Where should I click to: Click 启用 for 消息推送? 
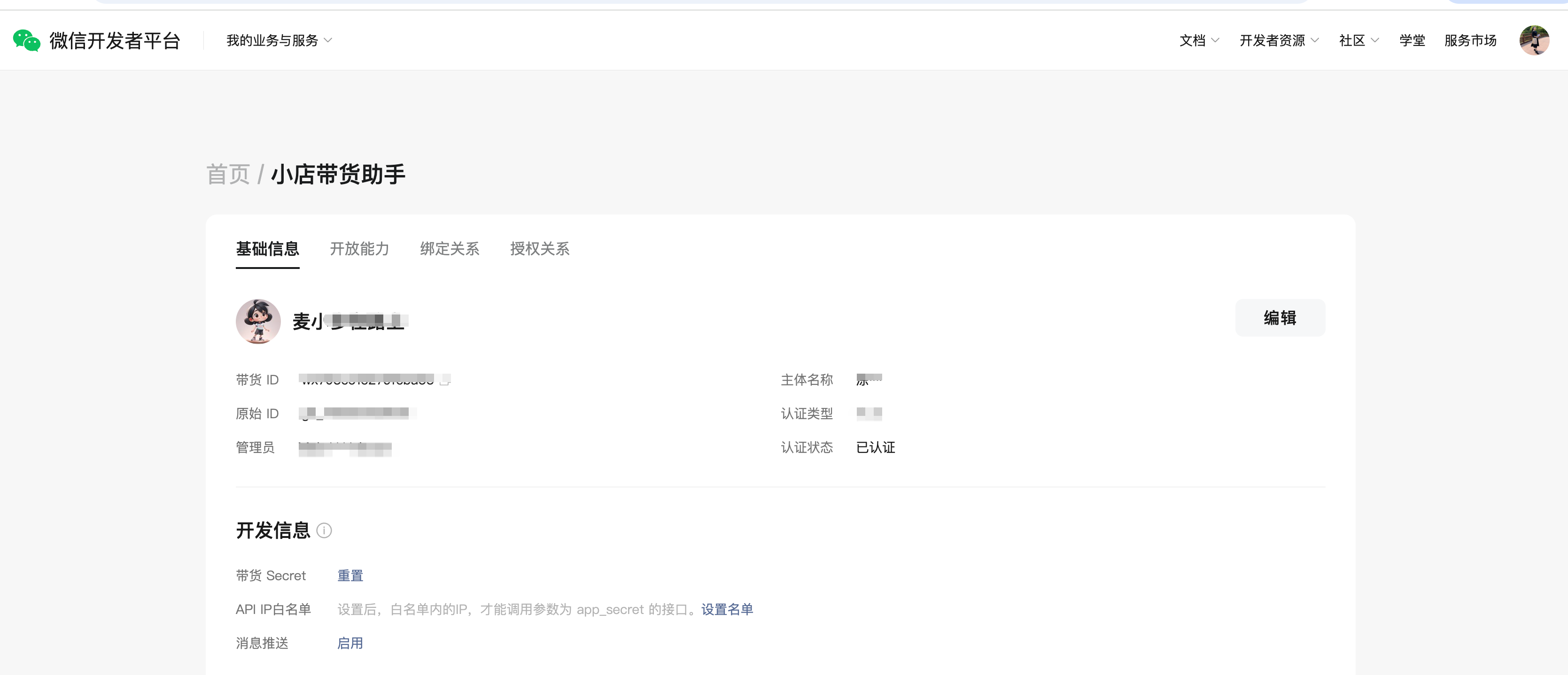pyautogui.click(x=350, y=644)
